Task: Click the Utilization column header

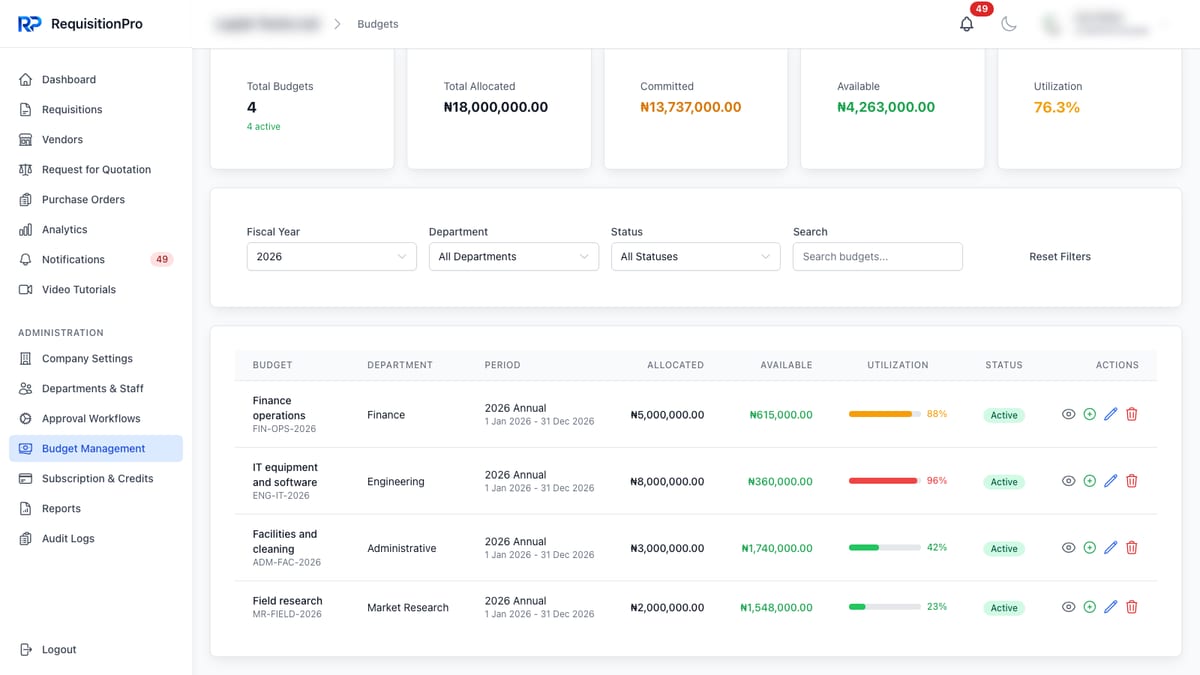Action: click(x=898, y=365)
